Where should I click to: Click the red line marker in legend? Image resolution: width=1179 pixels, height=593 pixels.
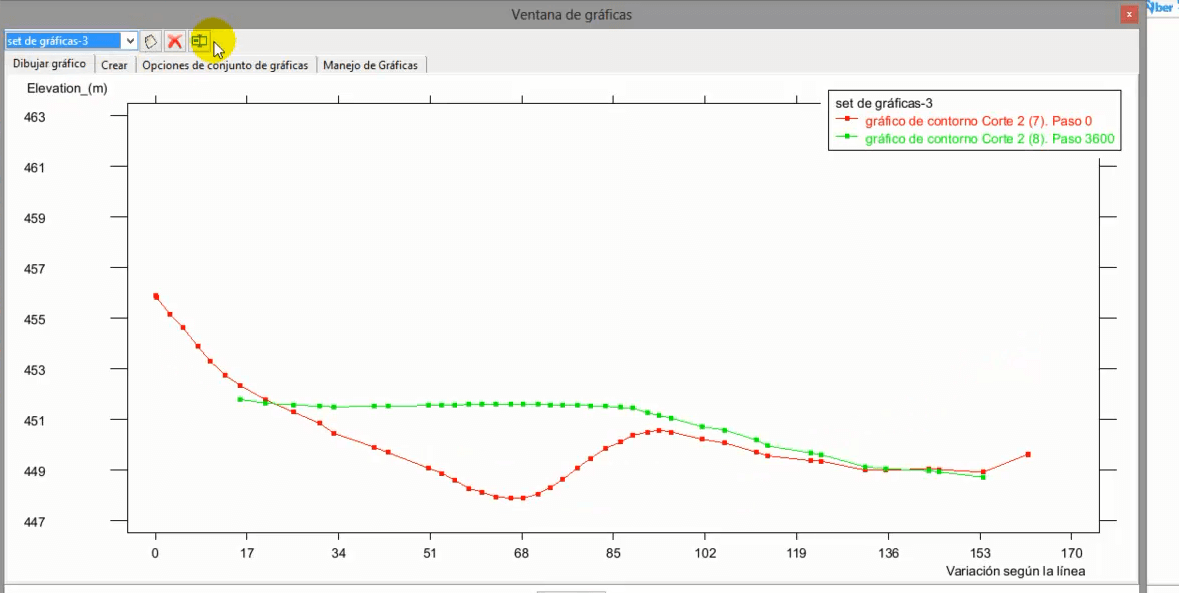pyautogui.click(x=847, y=121)
